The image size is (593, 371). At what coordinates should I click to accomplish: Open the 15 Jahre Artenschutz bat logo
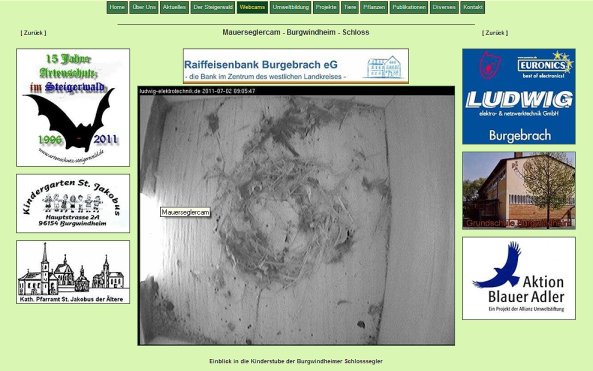[x=73, y=107]
